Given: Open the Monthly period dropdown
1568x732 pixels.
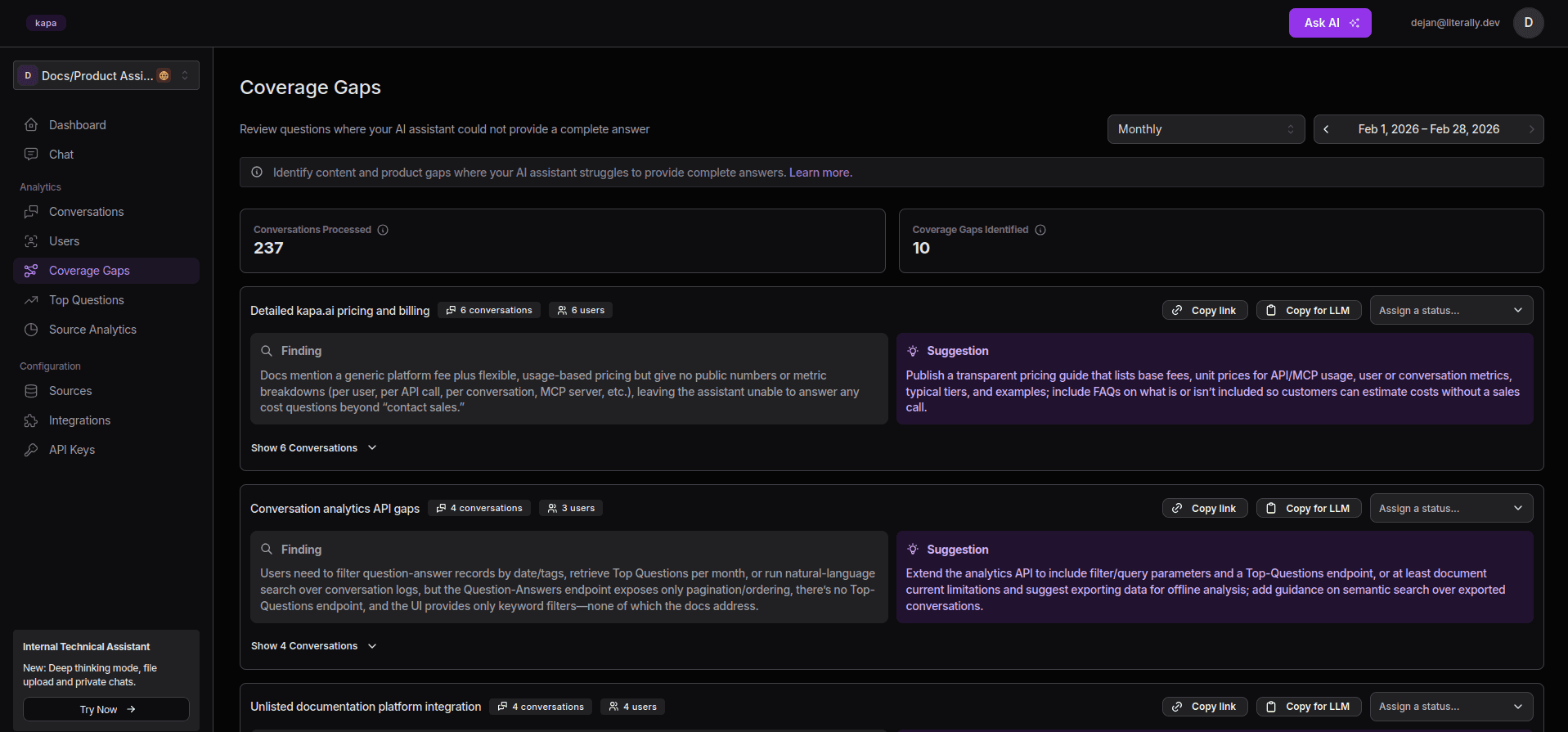Looking at the screenshot, I should click(x=1206, y=129).
